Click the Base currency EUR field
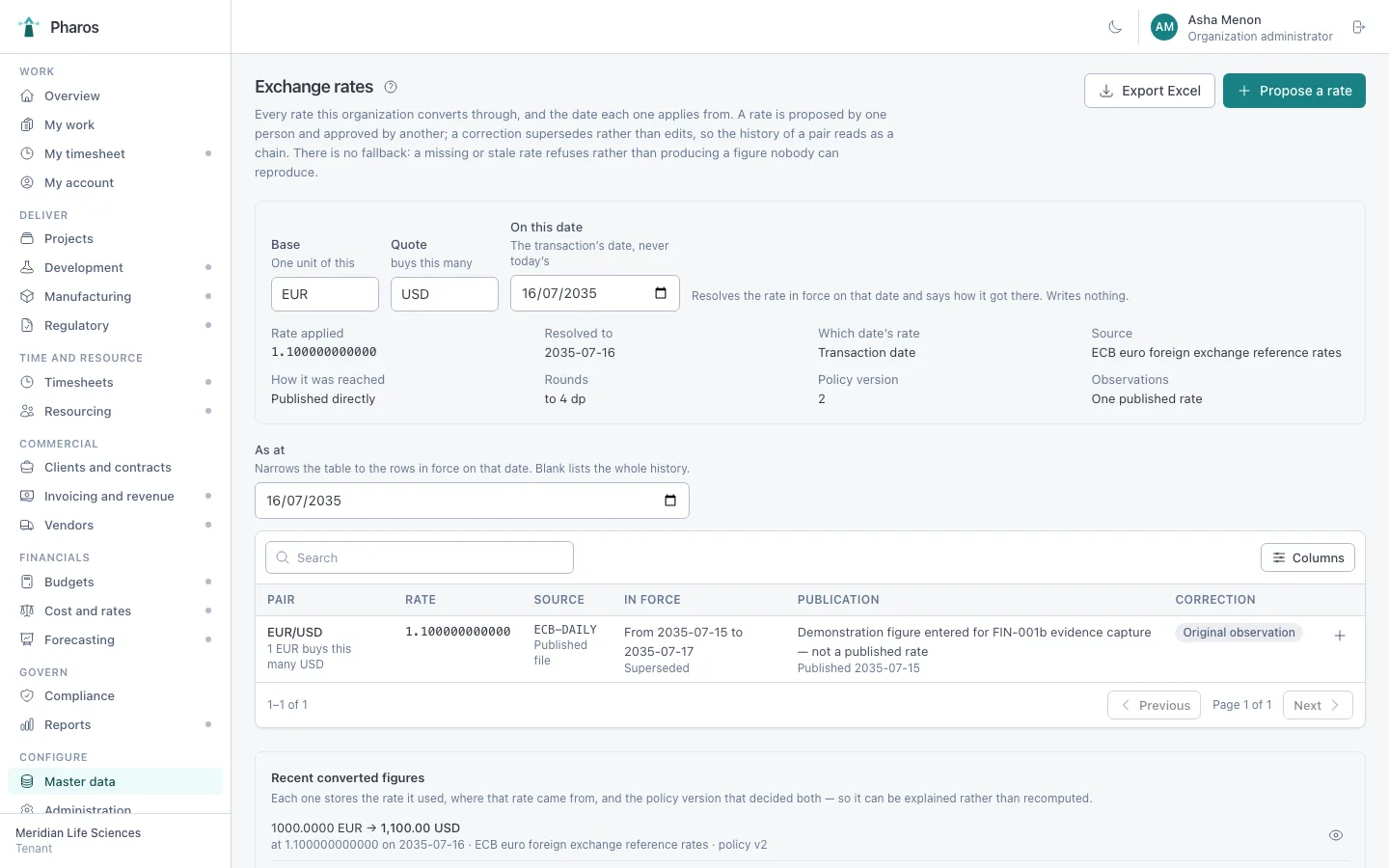This screenshot has height=868, width=1389. [x=325, y=294]
